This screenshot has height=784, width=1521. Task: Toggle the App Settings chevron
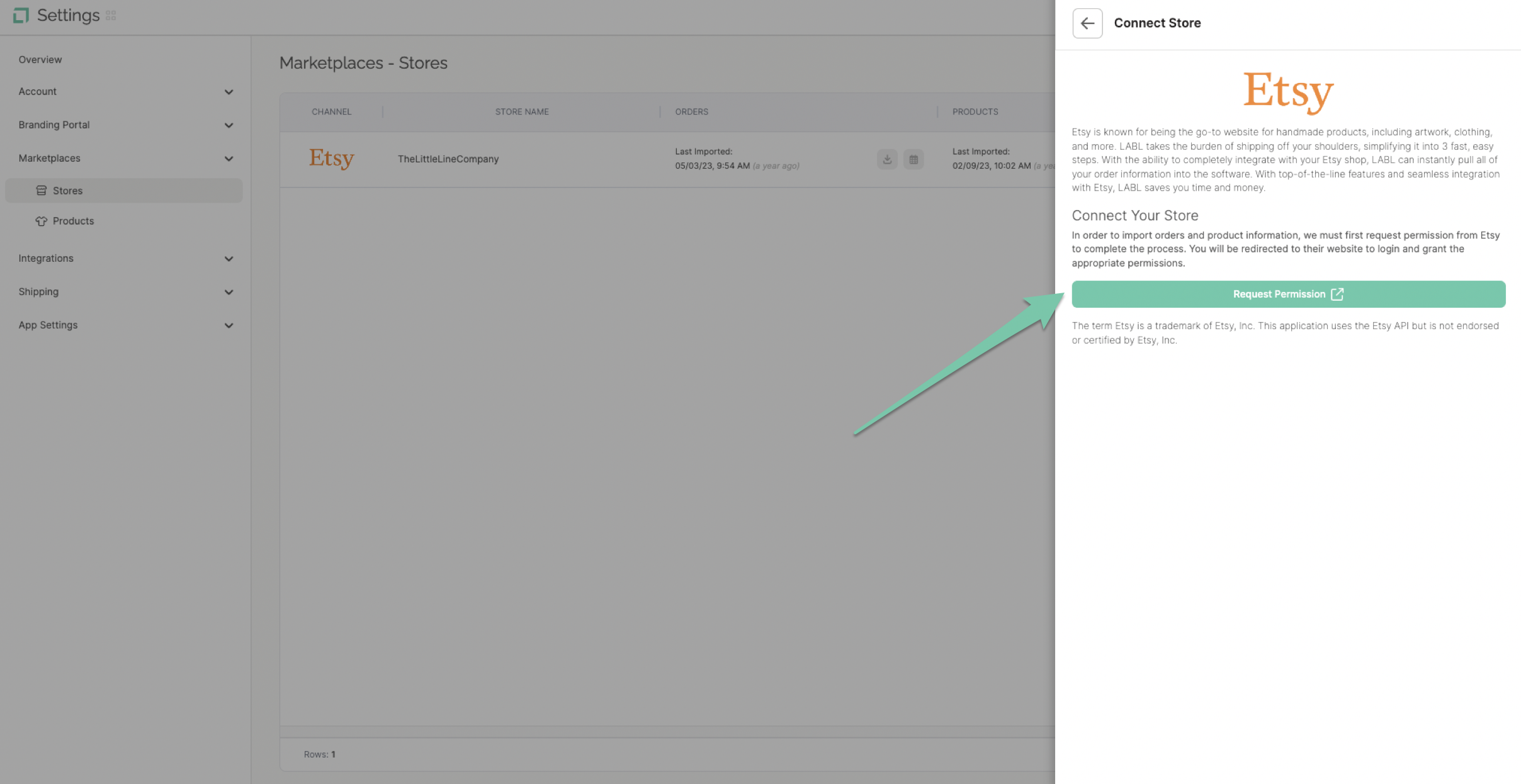point(229,325)
